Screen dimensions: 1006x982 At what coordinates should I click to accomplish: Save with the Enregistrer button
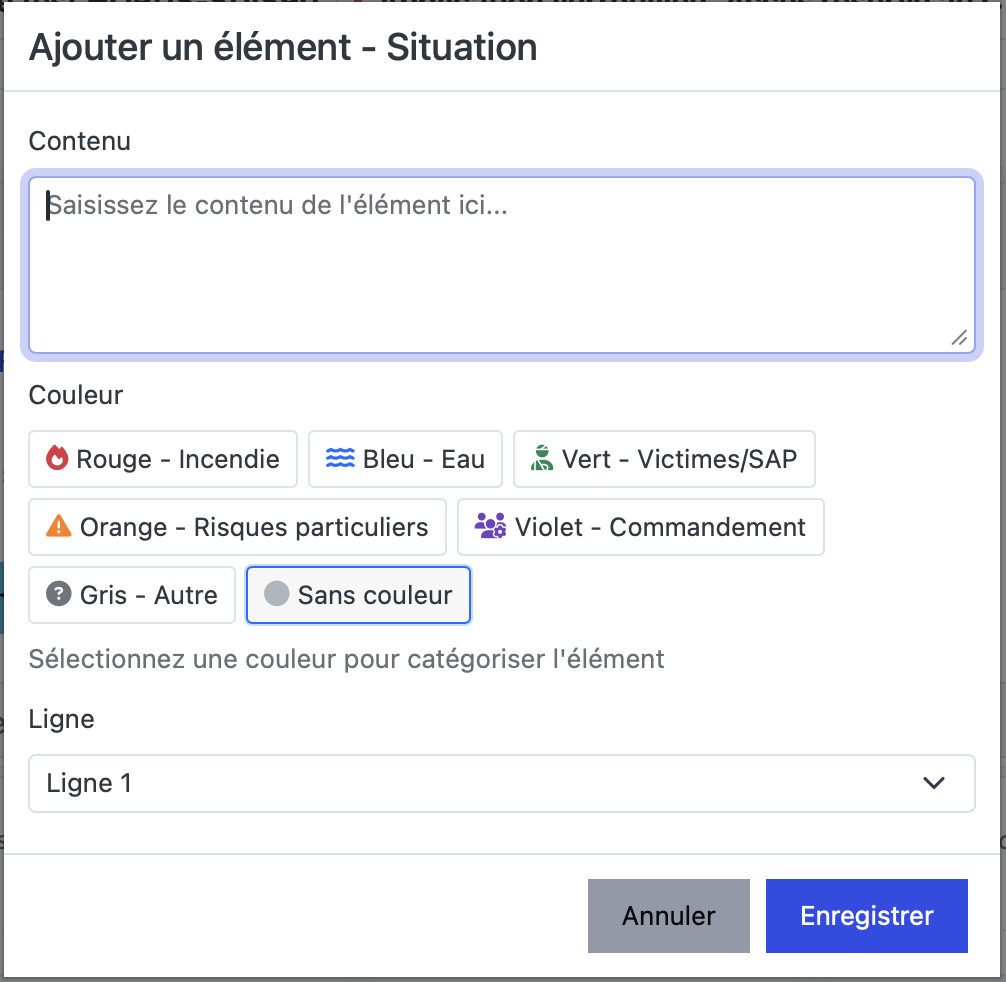(866, 916)
